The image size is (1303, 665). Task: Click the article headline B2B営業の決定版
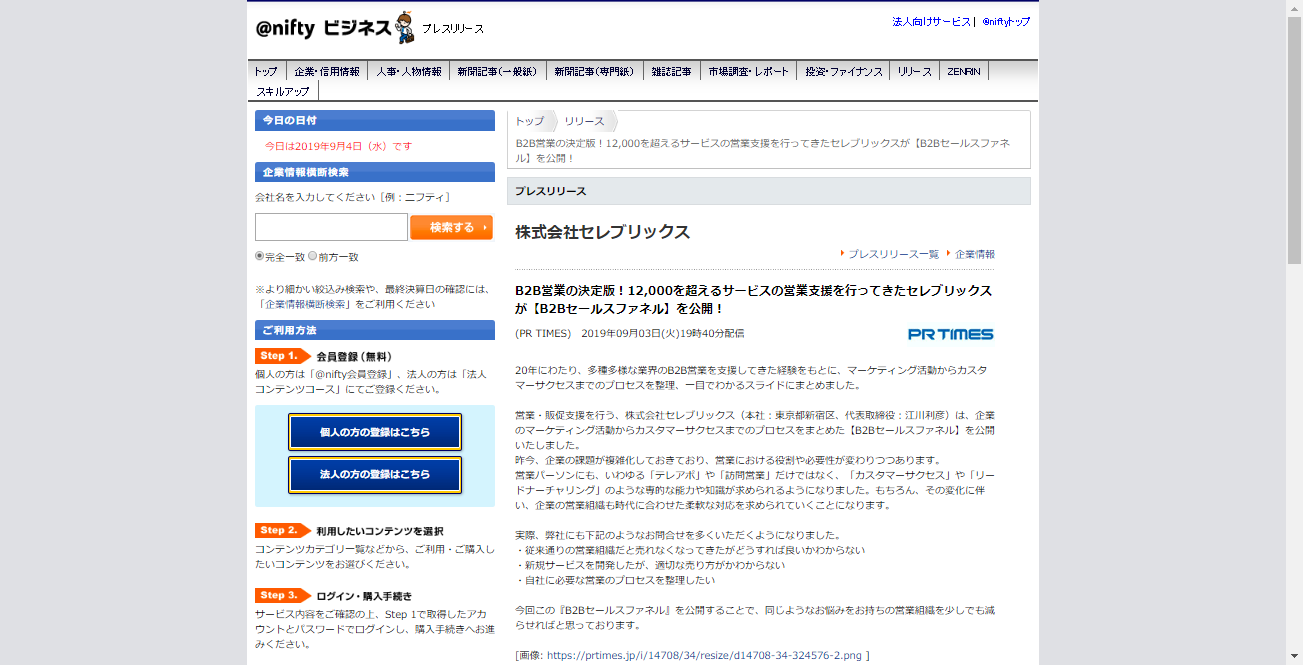click(x=754, y=299)
